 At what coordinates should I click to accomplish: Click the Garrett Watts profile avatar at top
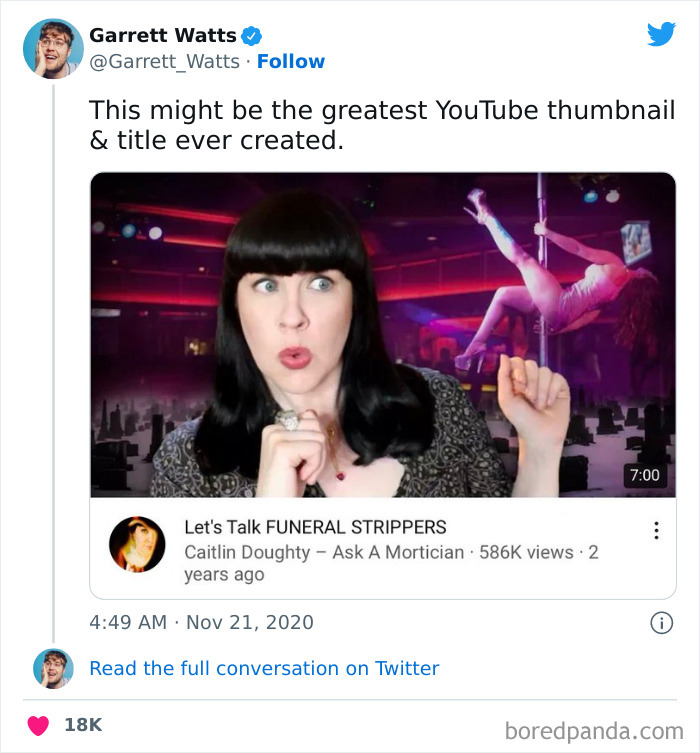coord(53,47)
